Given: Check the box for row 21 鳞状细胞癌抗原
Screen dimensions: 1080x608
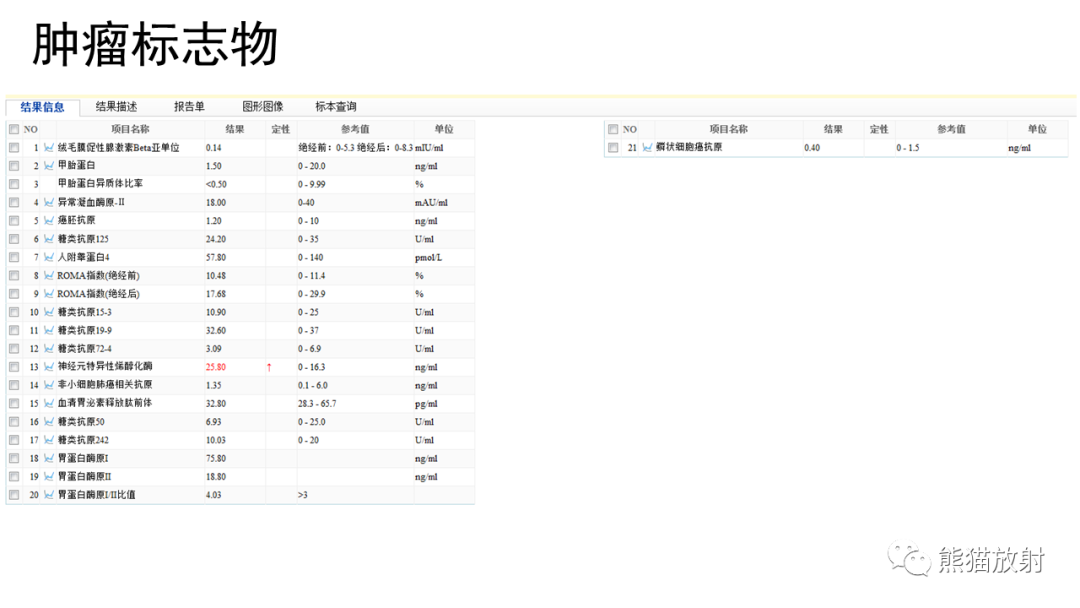Looking at the screenshot, I should coord(613,147).
